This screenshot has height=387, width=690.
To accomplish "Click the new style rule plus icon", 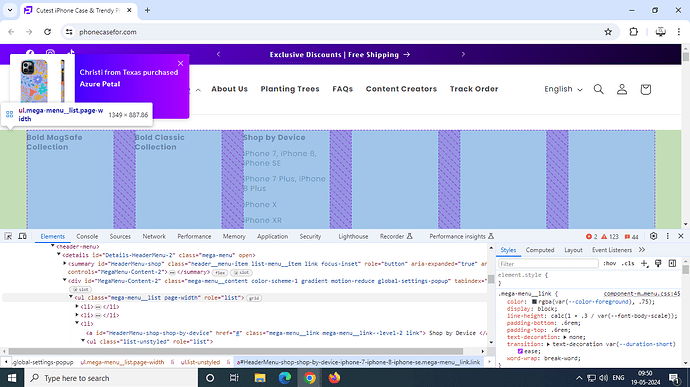I will click(x=644, y=263).
